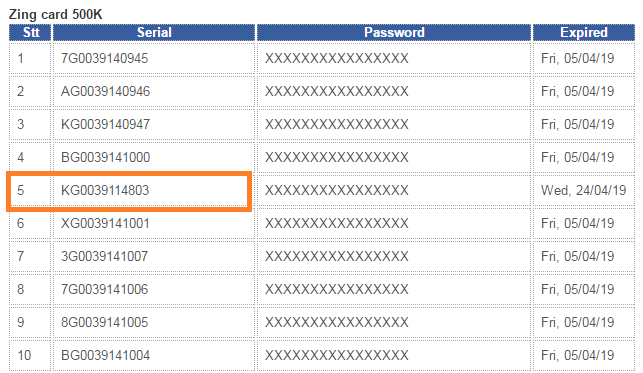Click the Serial column header
This screenshot has width=643, height=373.
tap(154, 32)
